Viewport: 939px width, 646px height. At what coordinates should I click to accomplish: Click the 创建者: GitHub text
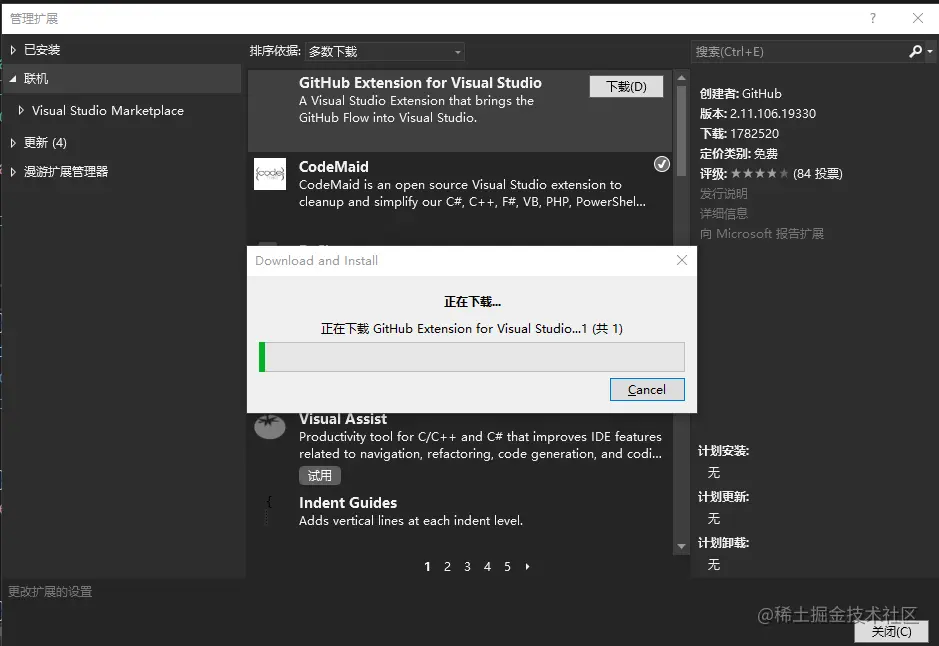tap(740, 93)
